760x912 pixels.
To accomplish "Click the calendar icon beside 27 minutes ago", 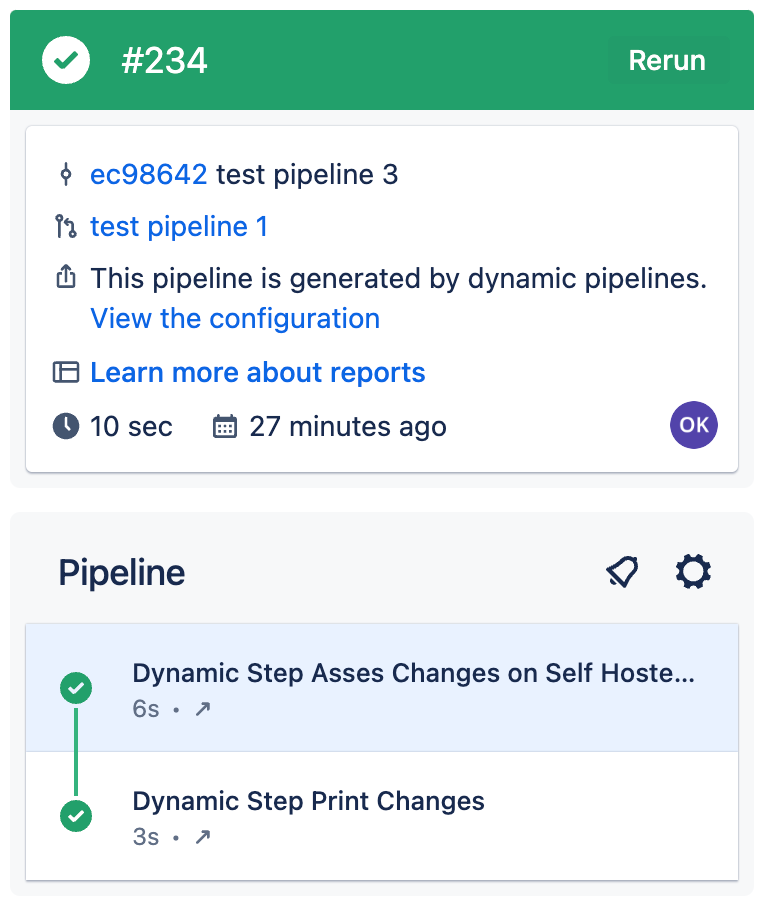I will (x=225, y=427).
